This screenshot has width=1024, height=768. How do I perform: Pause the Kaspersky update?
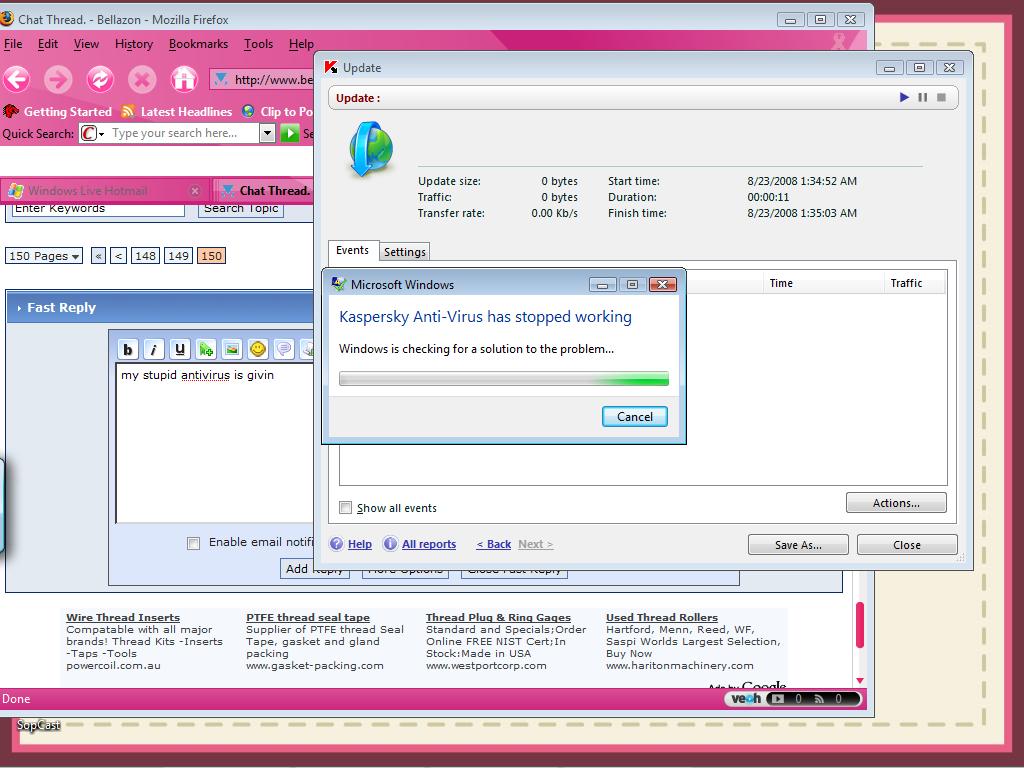[x=923, y=97]
